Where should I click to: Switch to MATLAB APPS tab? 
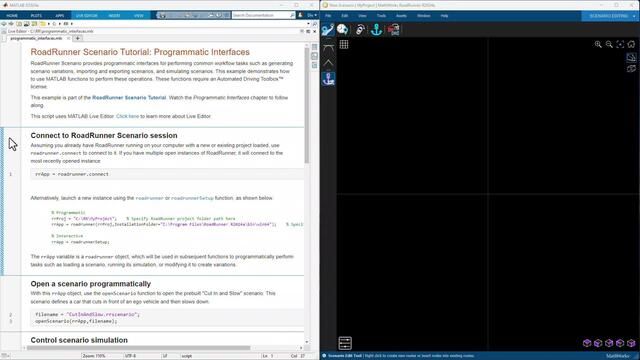tap(60, 16)
